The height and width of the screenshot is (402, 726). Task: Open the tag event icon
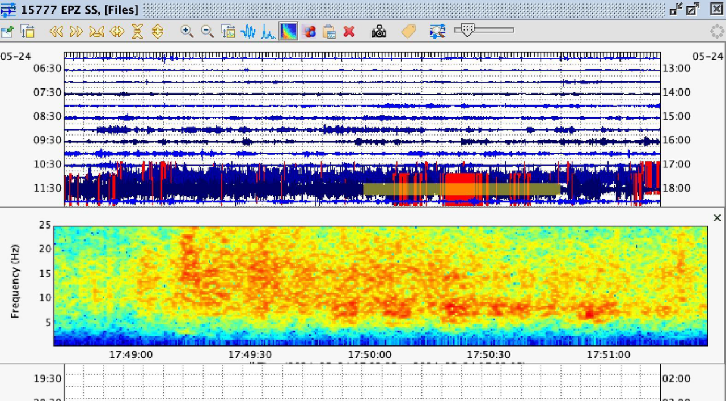click(x=408, y=31)
